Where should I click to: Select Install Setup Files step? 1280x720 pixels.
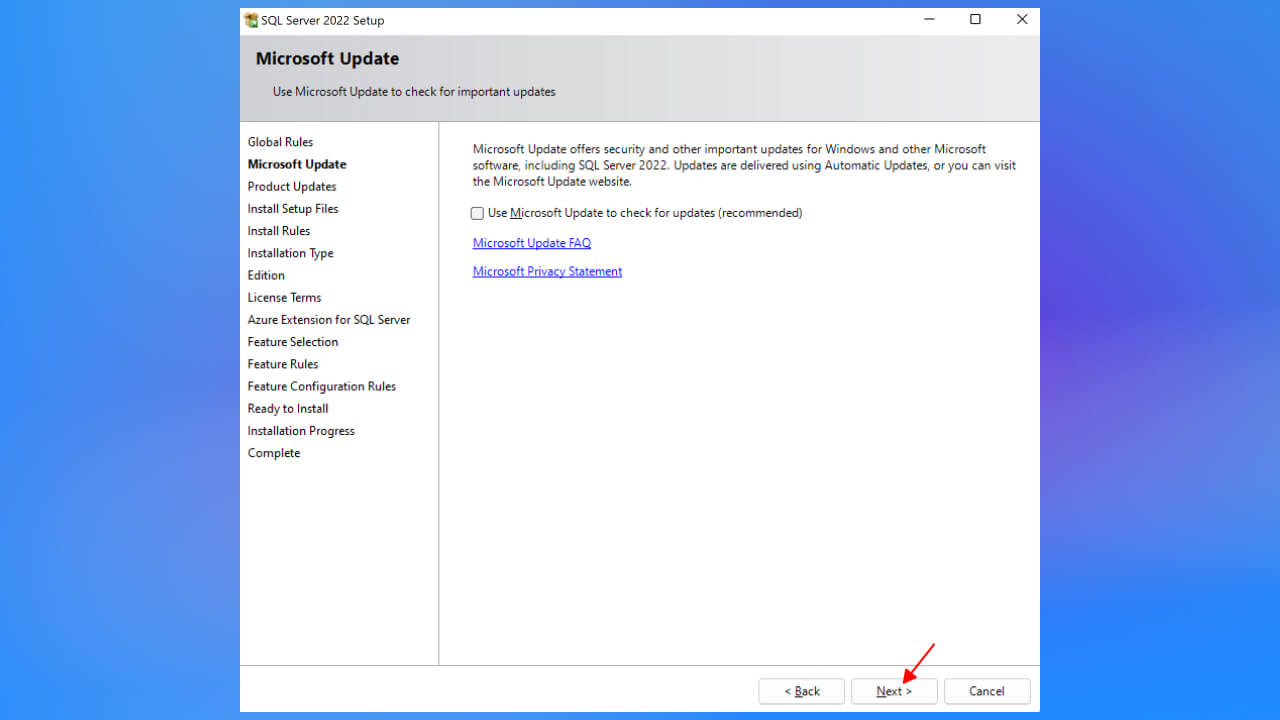(x=293, y=208)
